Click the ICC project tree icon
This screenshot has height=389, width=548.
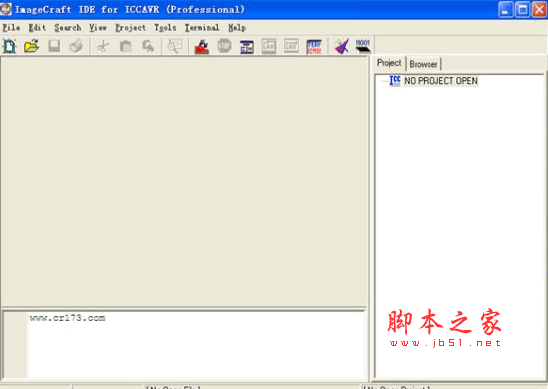click(395, 81)
